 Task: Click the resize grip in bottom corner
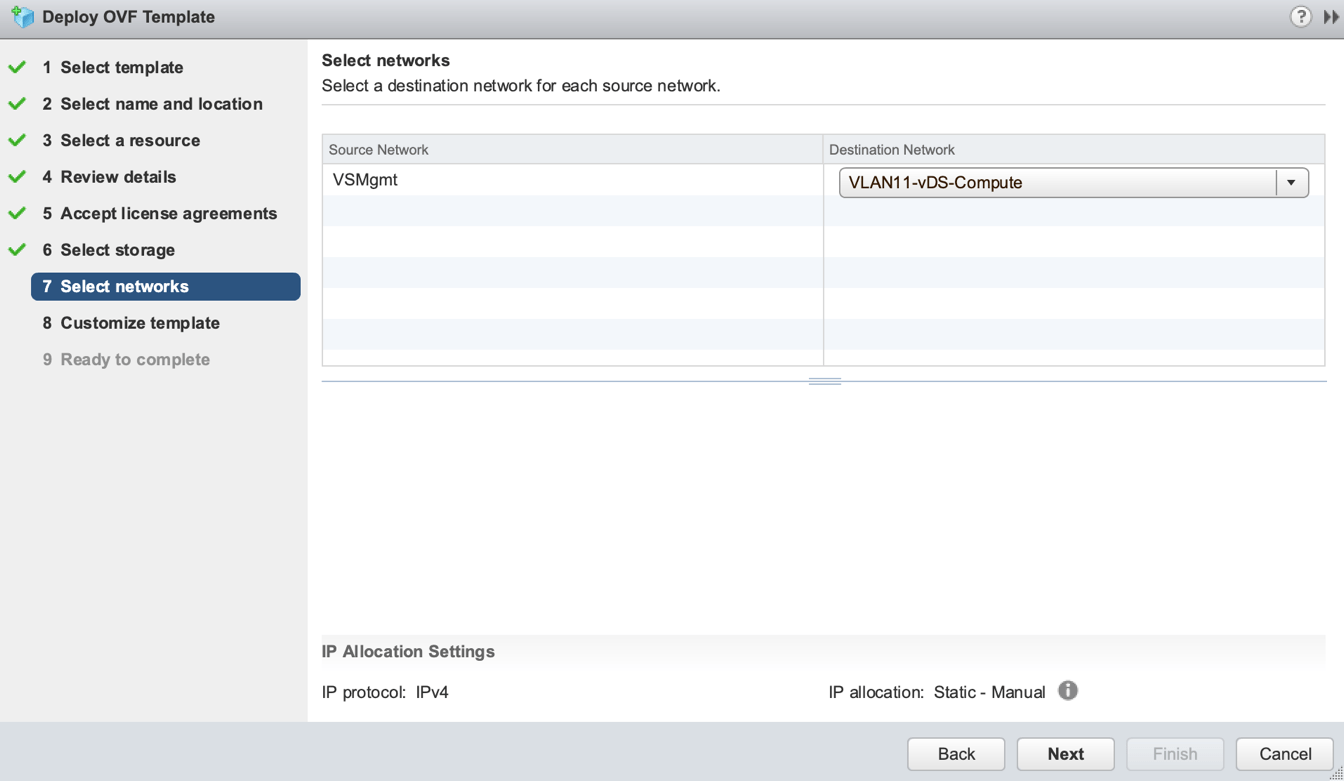[1335, 773]
